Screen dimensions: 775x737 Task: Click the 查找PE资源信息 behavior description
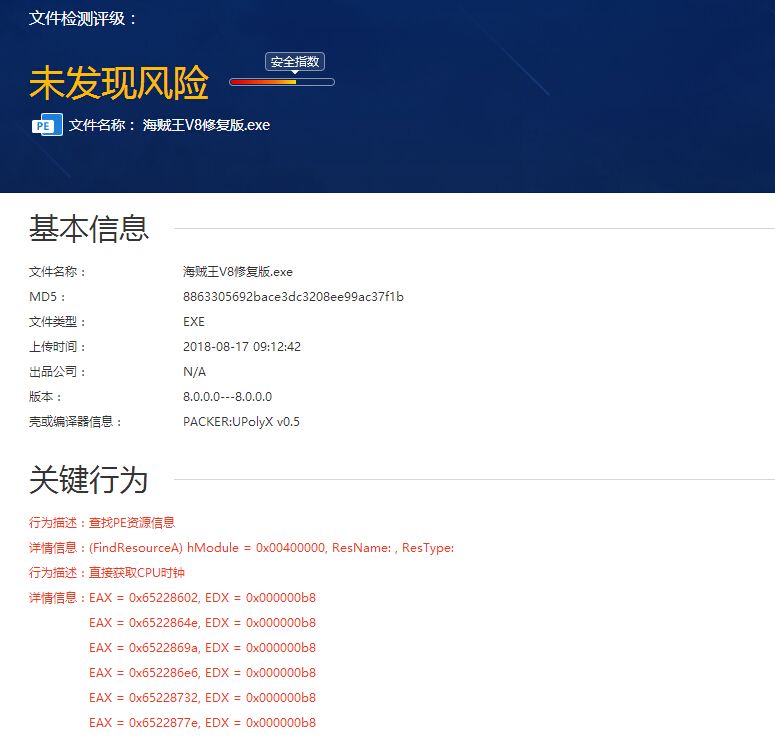coord(132,522)
